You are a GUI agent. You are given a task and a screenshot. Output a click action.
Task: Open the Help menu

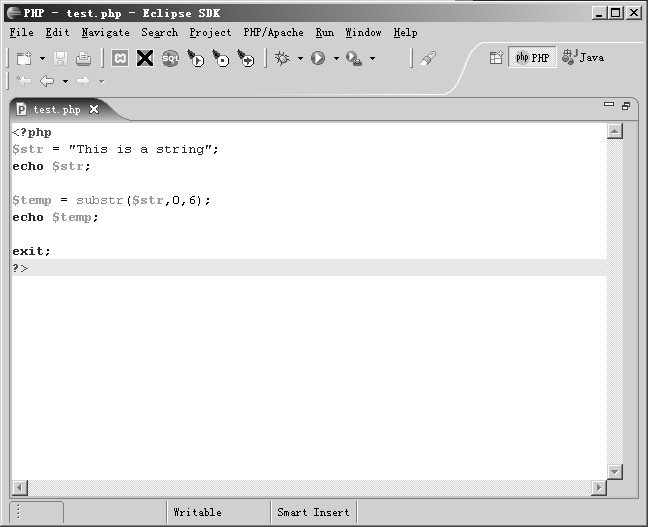click(x=405, y=32)
